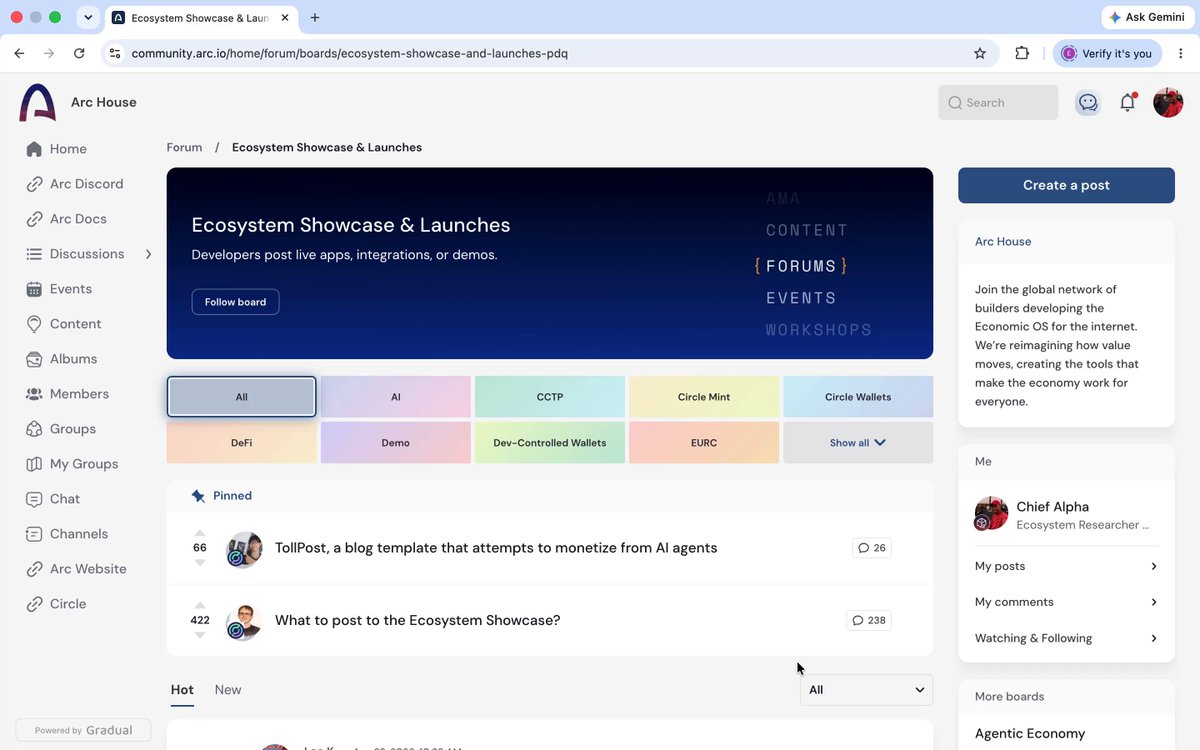The height and width of the screenshot is (750, 1200).
Task: Bookmark this page with the star icon
Action: coord(980,53)
